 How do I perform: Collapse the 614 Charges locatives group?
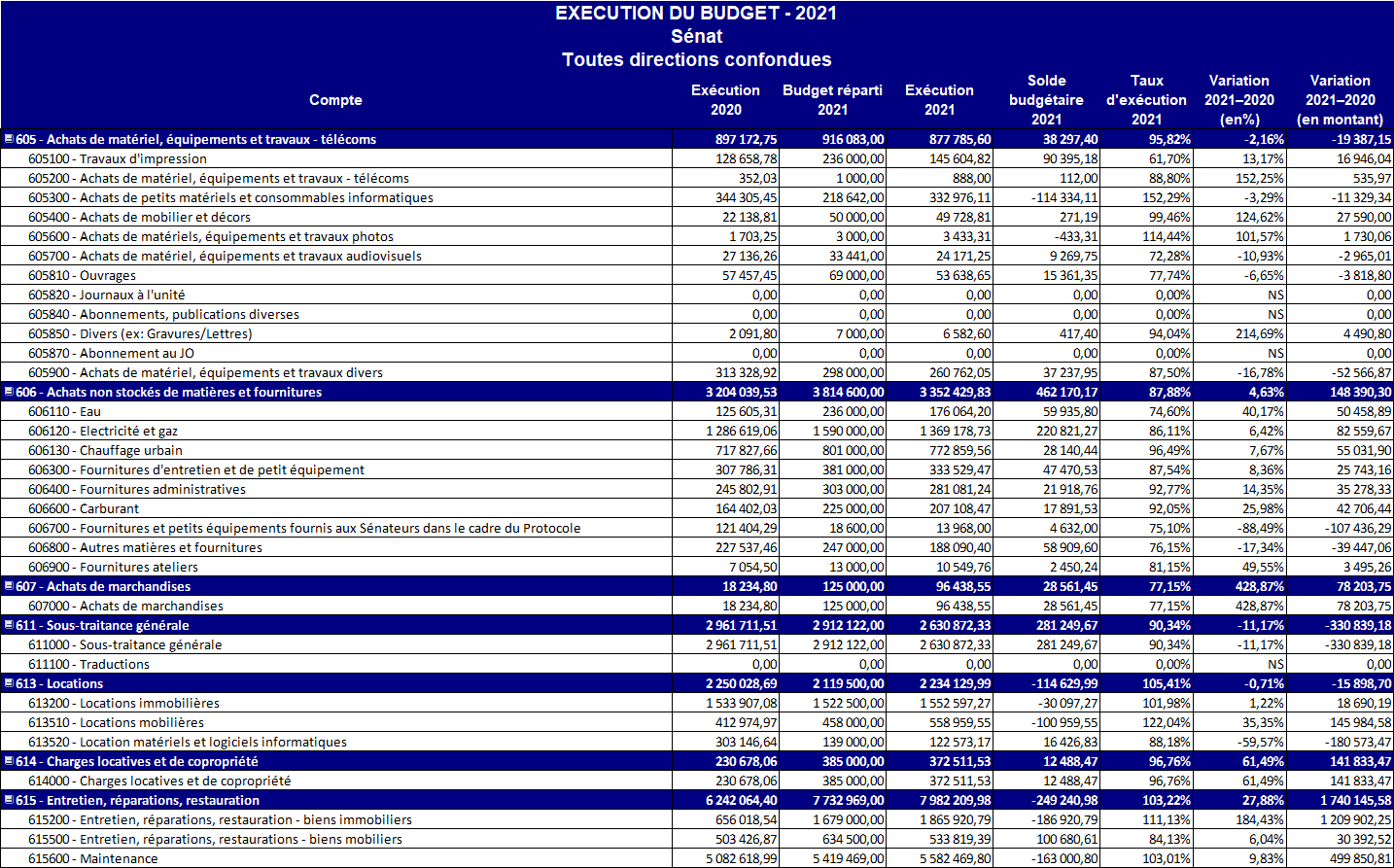[x=9, y=761]
